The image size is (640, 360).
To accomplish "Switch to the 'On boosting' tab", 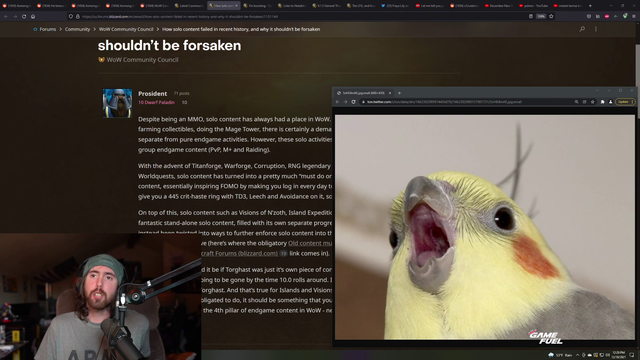I will tap(257, 6).
